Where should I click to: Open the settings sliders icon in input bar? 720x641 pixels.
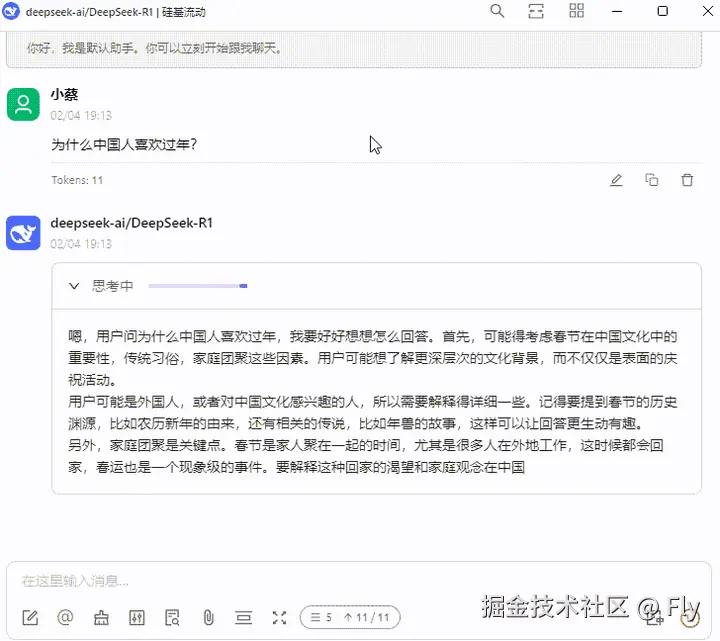click(137, 618)
